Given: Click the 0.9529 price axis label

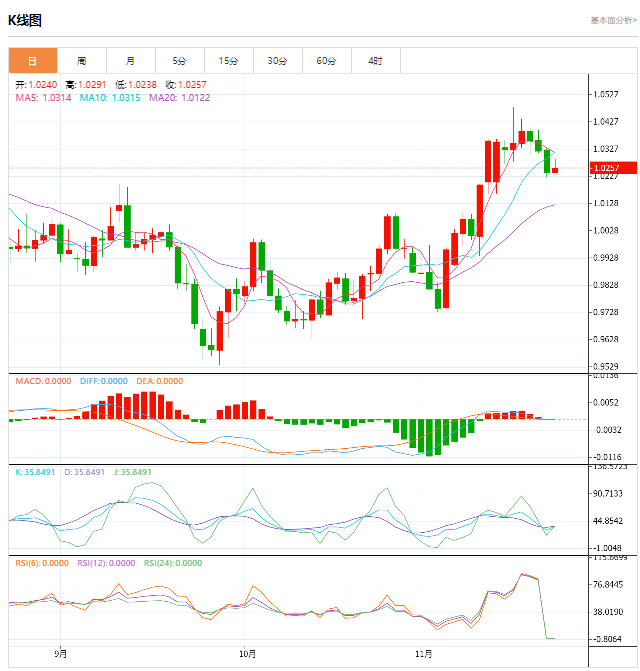Looking at the screenshot, I should coord(605,366).
